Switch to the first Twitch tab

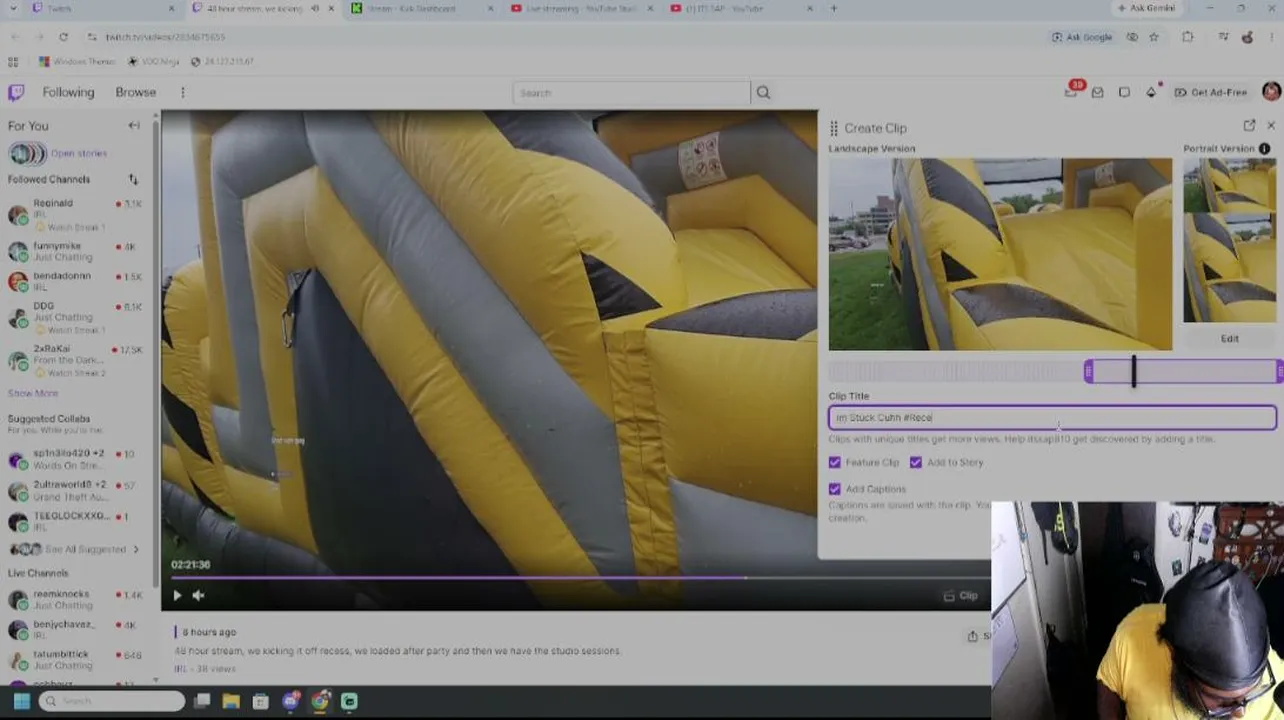tap(105, 9)
